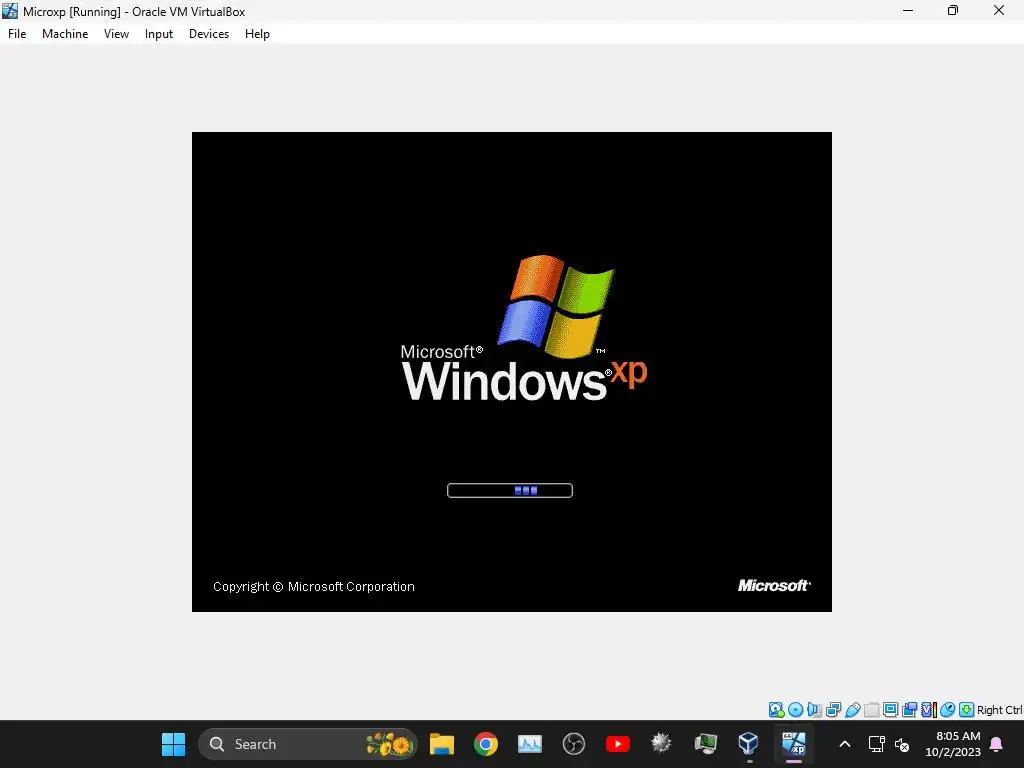The height and width of the screenshot is (768, 1024).
Task: Open the notifications bell
Action: point(997,744)
